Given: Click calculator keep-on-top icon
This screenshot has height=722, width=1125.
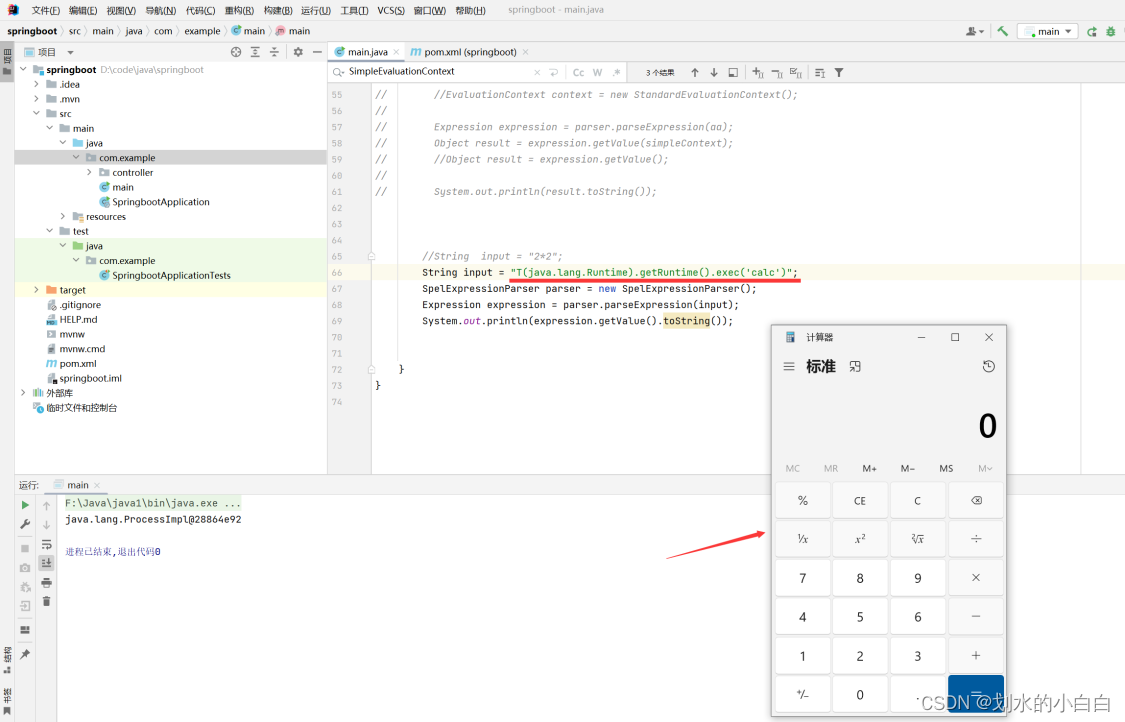Looking at the screenshot, I should 855,367.
